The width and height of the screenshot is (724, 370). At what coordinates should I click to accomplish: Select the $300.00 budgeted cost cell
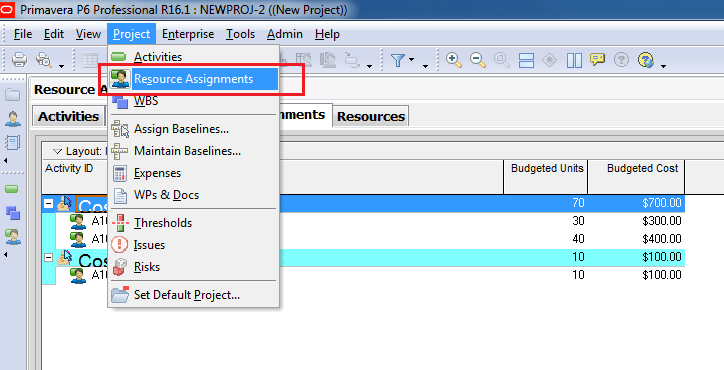pos(636,221)
